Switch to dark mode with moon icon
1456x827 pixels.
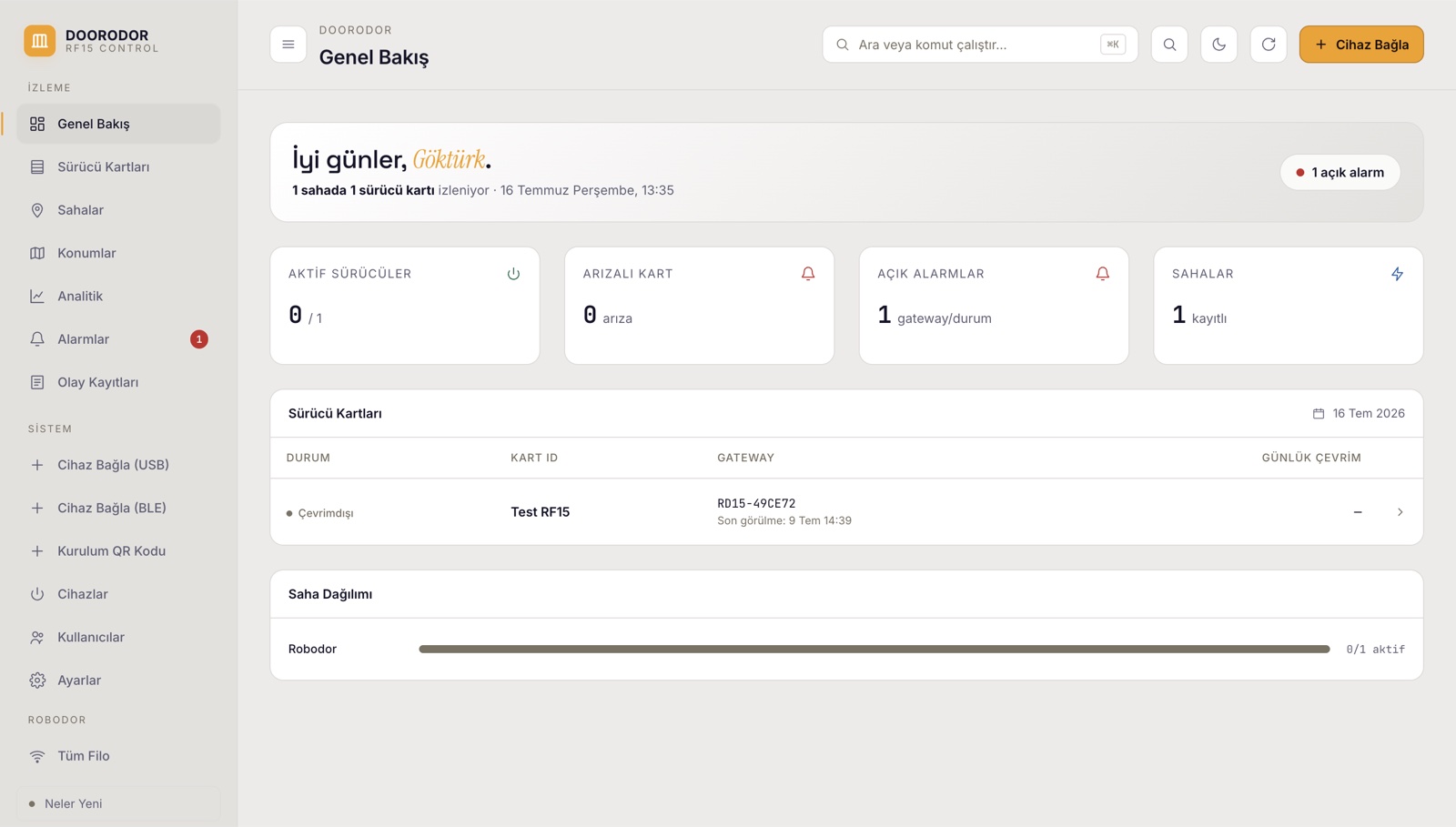coord(1218,45)
